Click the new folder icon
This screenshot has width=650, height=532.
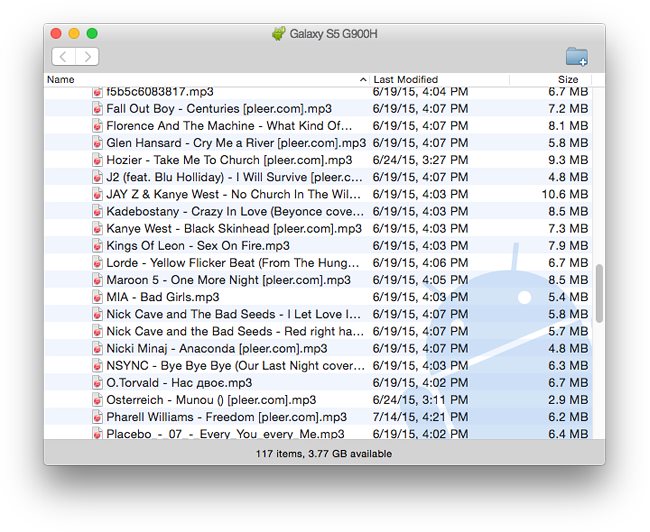coord(577,56)
